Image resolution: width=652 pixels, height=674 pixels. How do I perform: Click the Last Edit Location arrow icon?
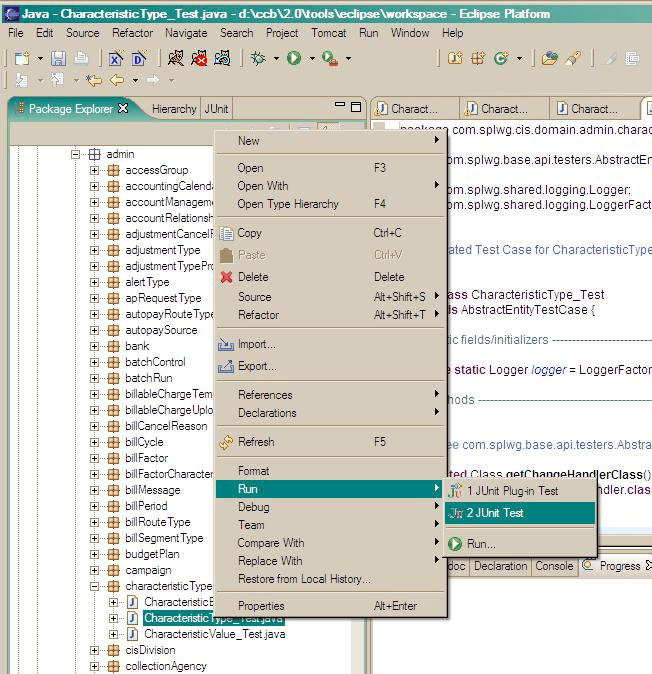coord(94,80)
